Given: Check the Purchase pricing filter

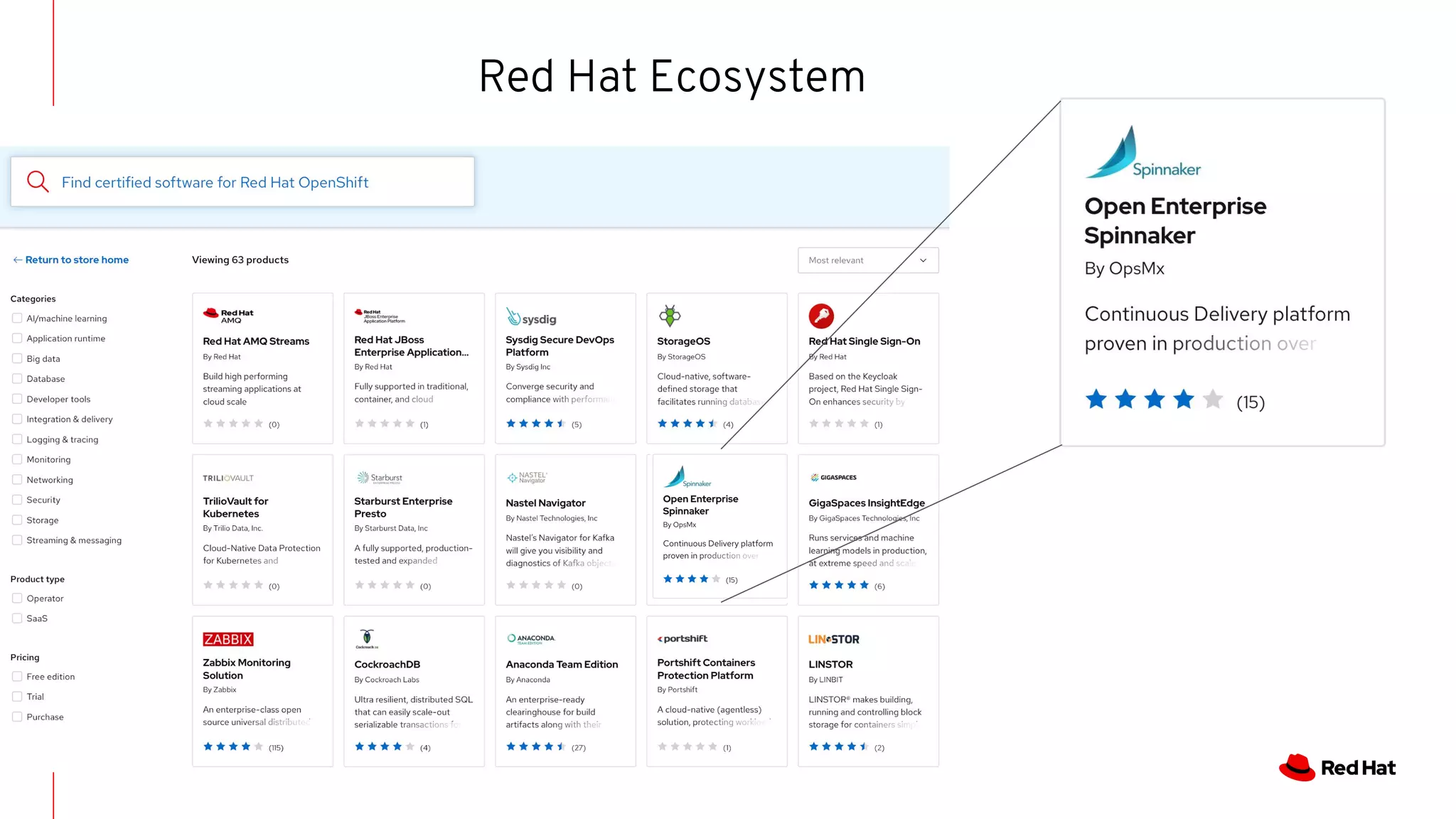Looking at the screenshot, I should click(17, 717).
